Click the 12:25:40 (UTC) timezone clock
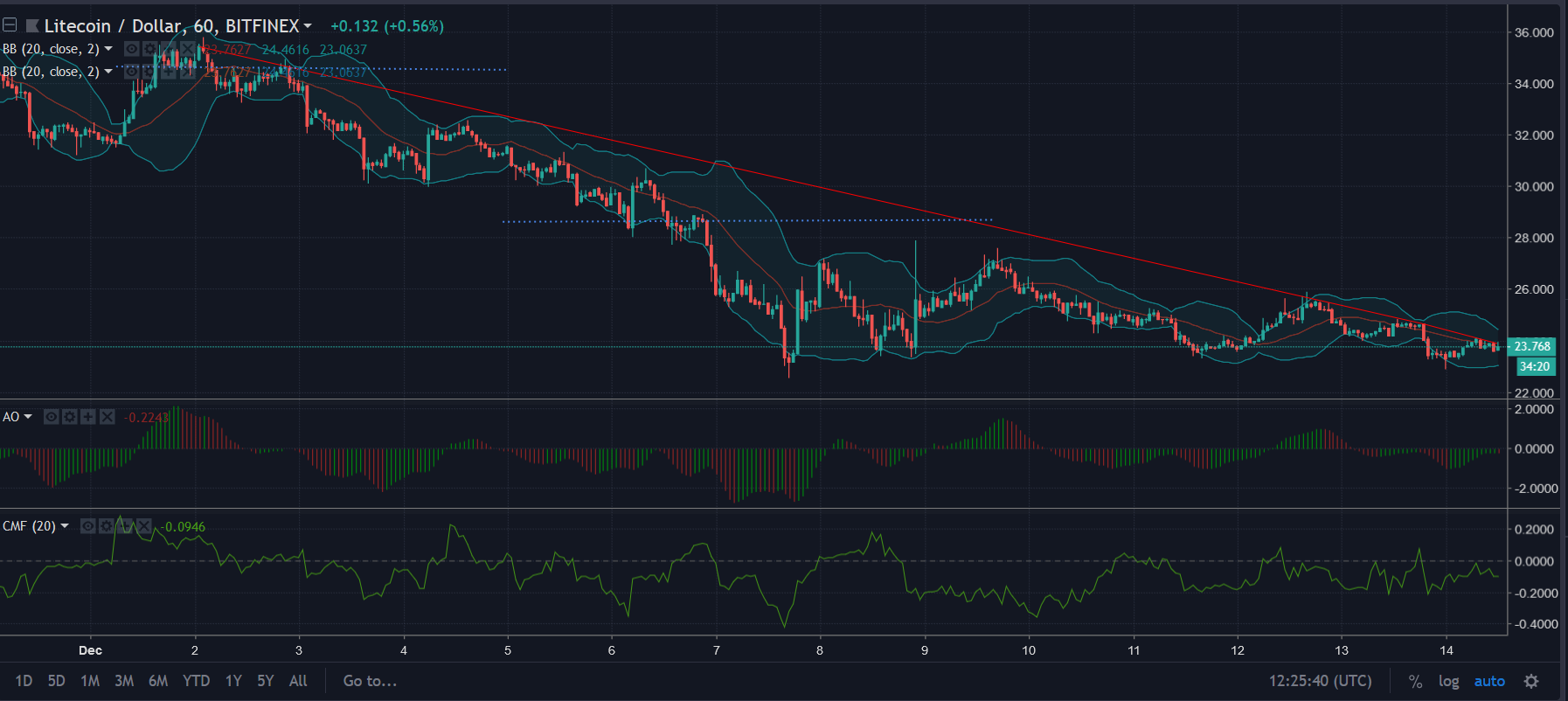1568x701 pixels. pos(1320,681)
